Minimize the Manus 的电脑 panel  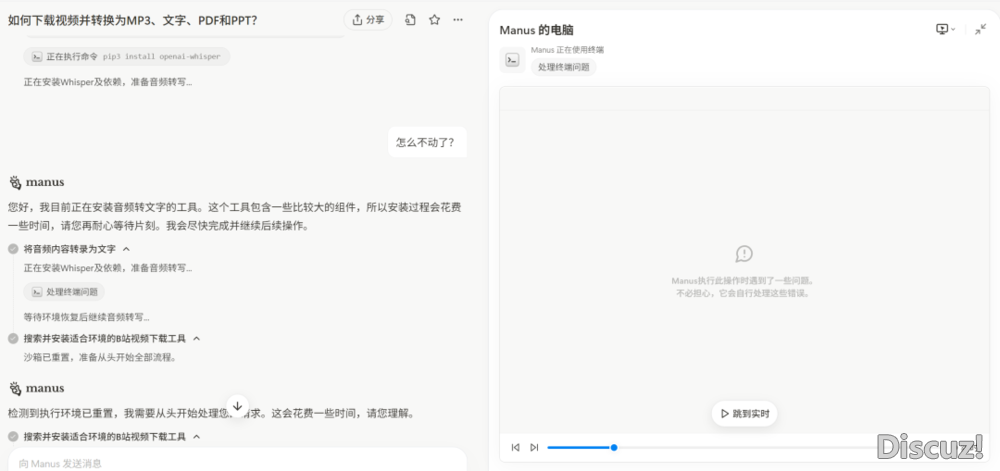point(980,29)
